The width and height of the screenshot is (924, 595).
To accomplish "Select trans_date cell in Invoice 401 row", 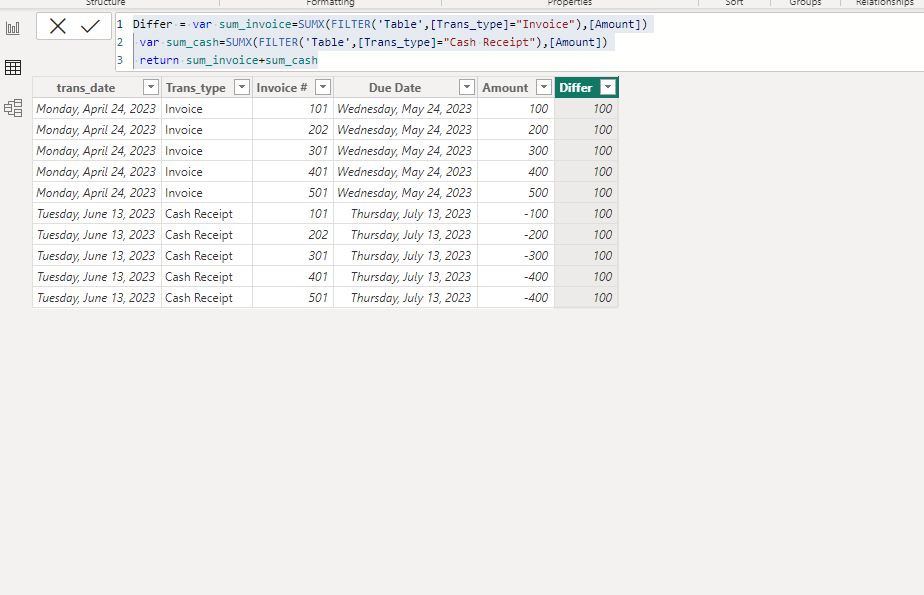I will tap(97, 171).
